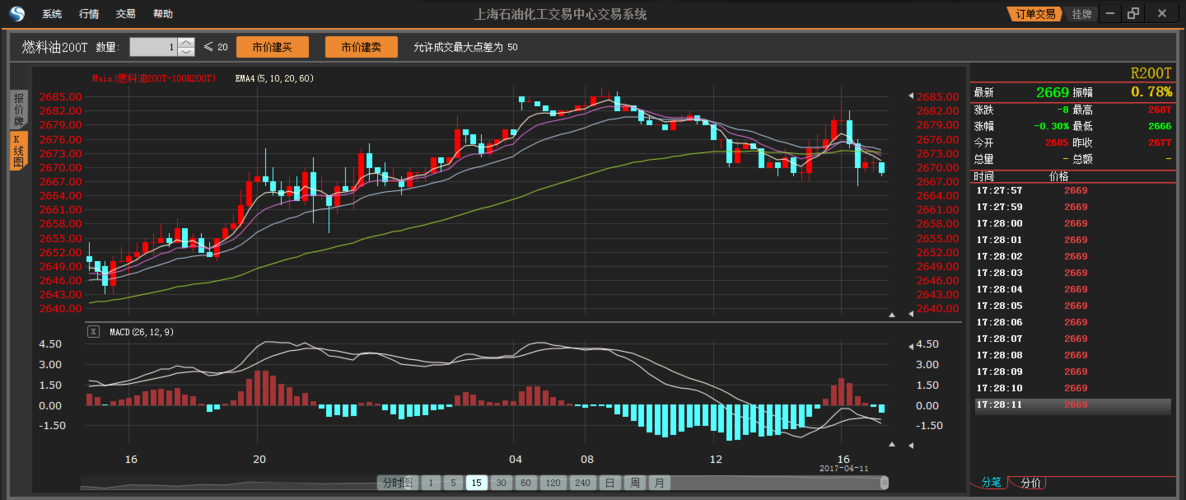This screenshot has height=500, width=1186.
Task: Select the 周 (weekly) chart period
Action: click(635, 483)
